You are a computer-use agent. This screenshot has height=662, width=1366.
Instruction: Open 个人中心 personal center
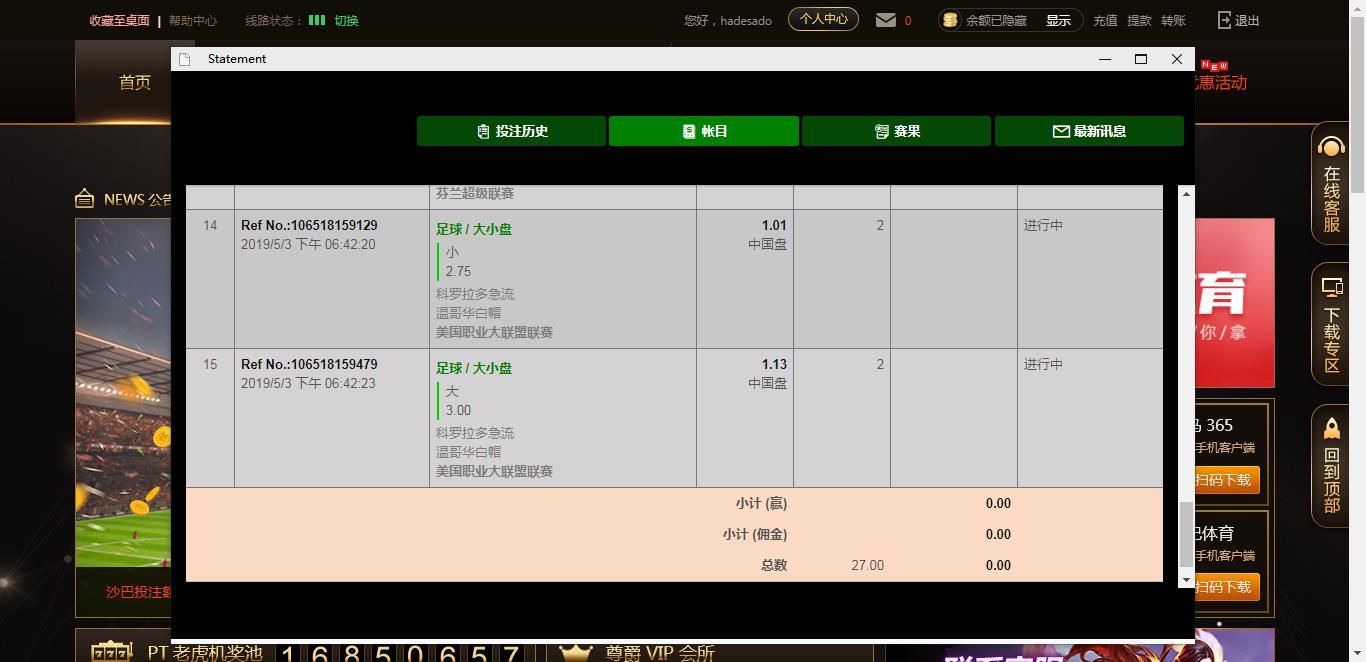tap(823, 19)
